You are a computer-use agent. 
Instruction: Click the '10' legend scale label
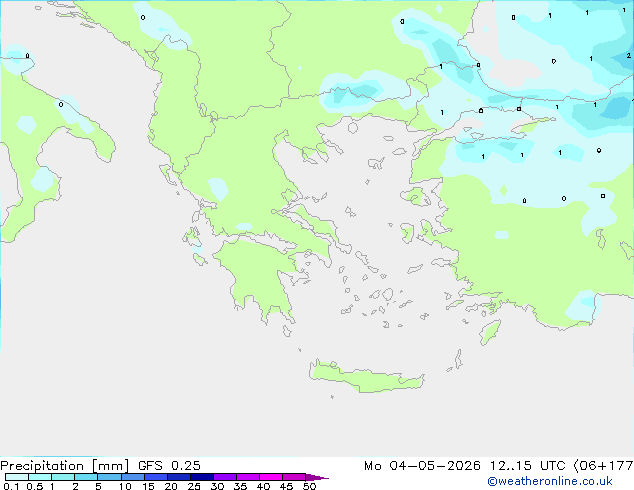tap(125, 486)
